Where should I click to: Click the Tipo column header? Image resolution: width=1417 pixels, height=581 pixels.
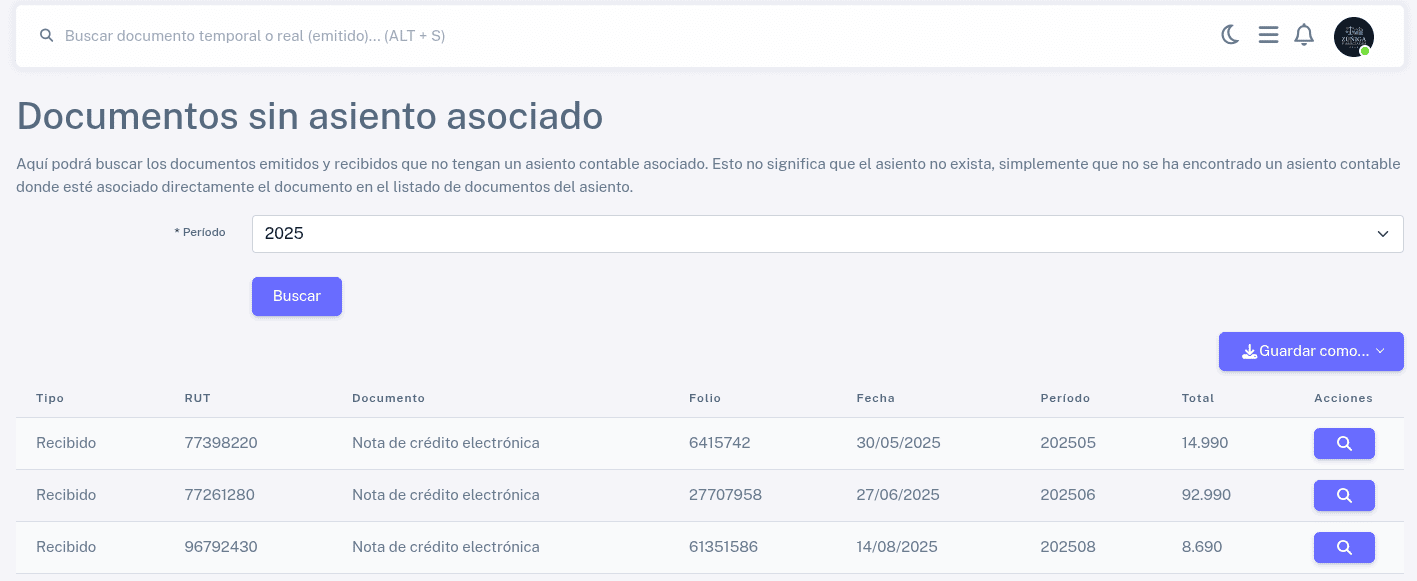click(x=50, y=398)
